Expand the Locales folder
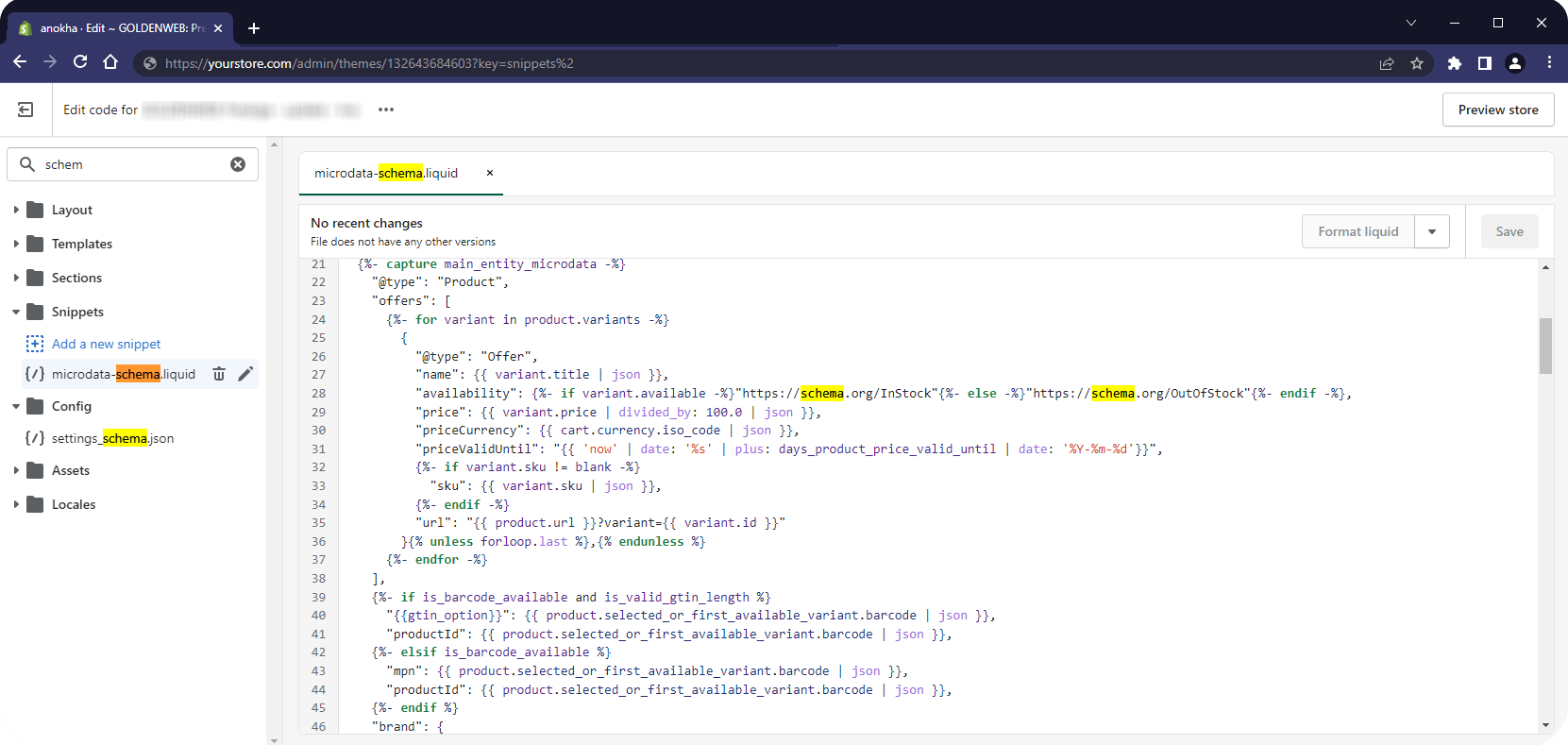The height and width of the screenshot is (745, 1568). click(x=16, y=504)
